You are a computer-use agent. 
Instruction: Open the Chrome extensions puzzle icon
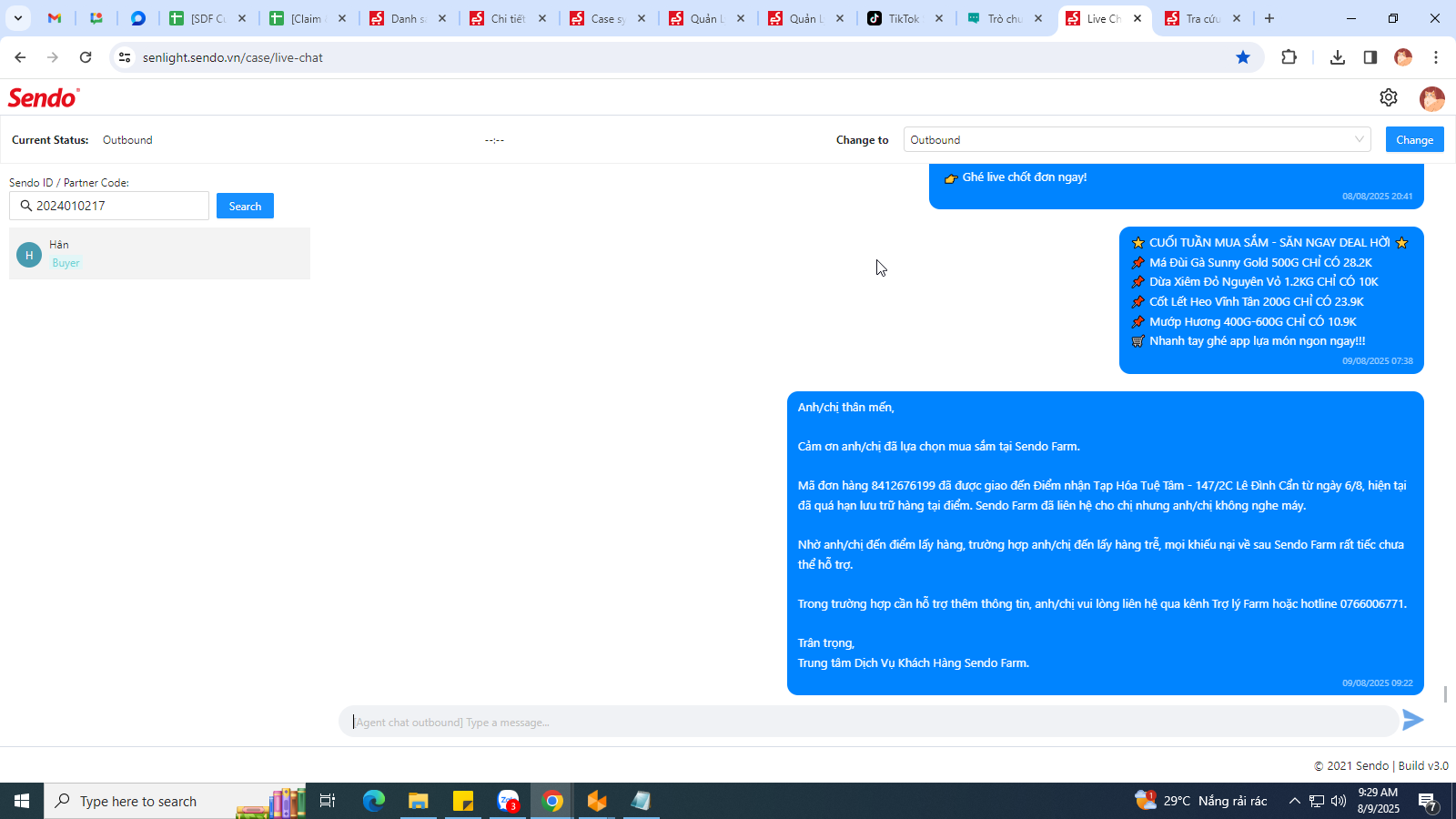click(x=1289, y=57)
